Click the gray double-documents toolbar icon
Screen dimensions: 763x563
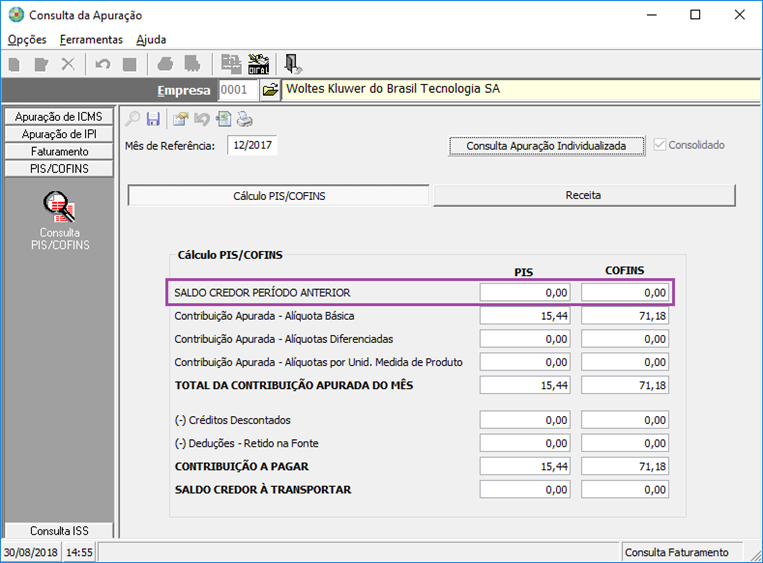click(231, 64)
